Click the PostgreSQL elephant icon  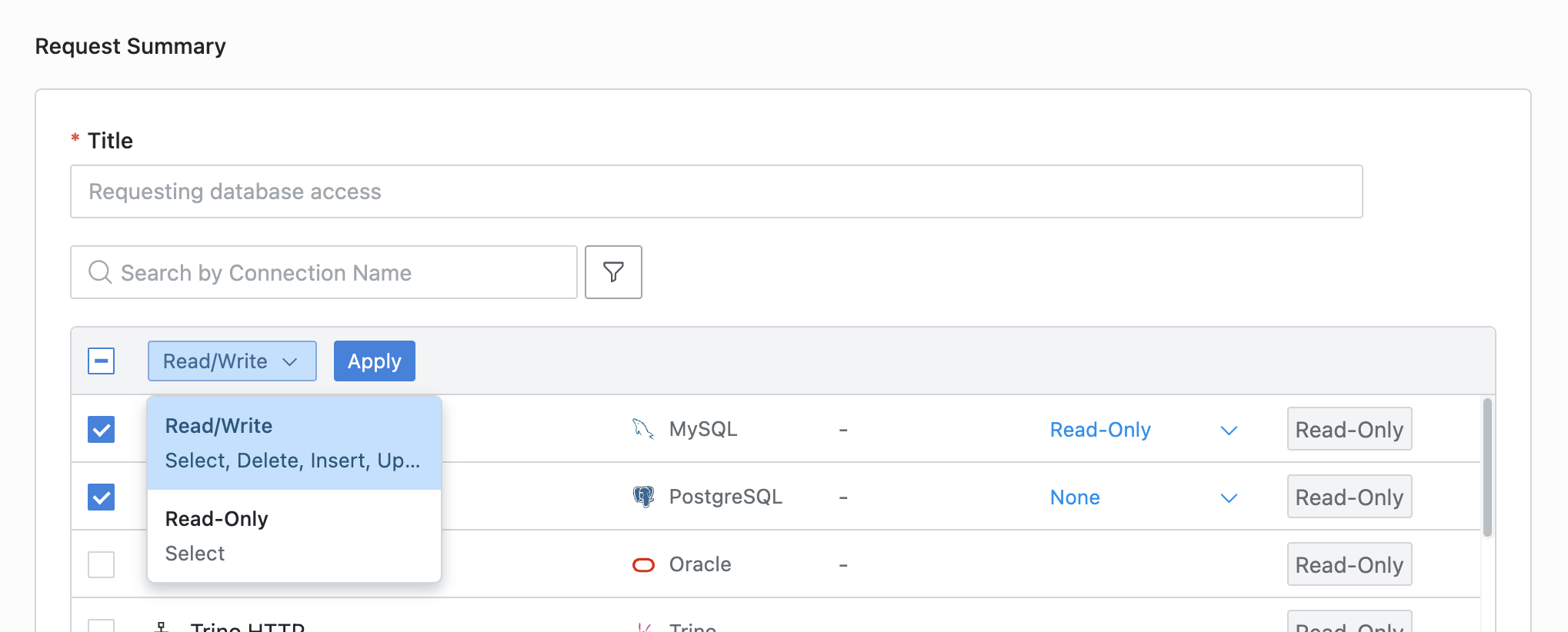click(643, 497)
